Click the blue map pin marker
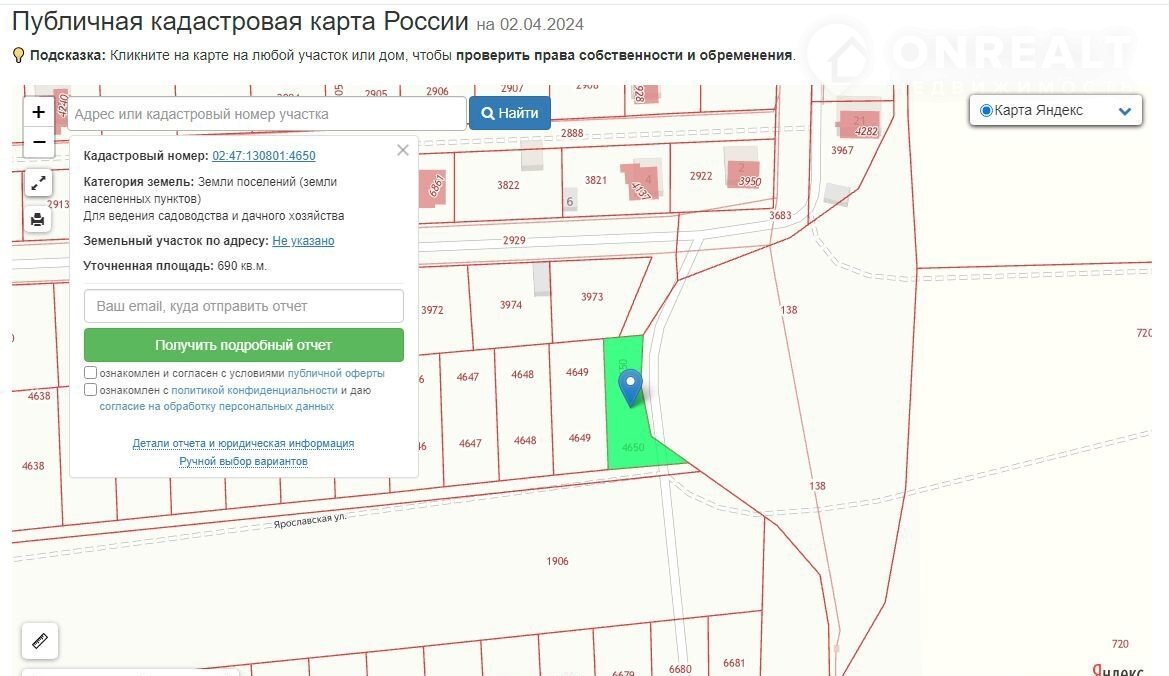The height and width of the screenshot is (676, 1169). pyautogui.click(x=630, y=387)
